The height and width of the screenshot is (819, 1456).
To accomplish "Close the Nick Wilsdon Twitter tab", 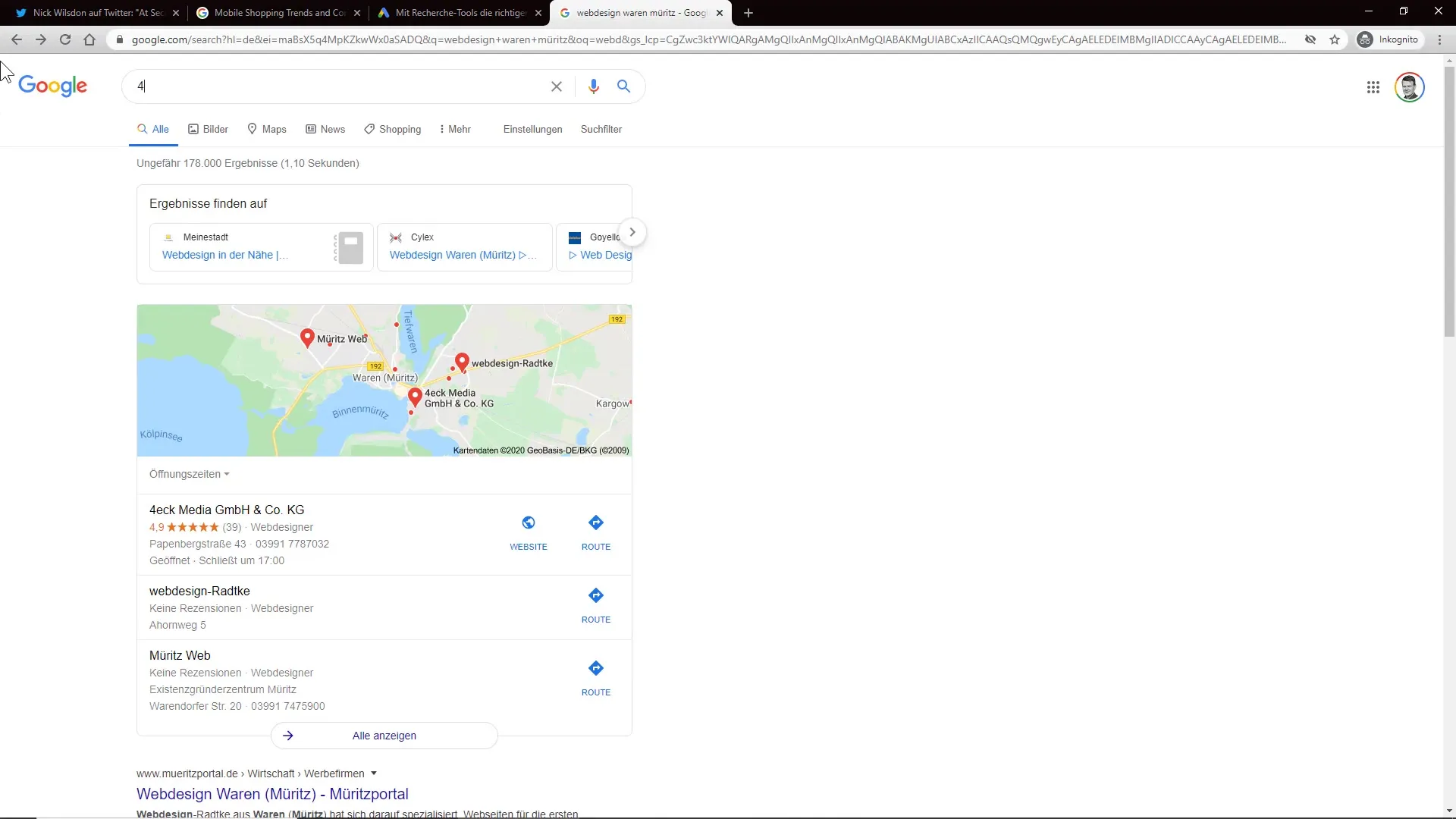I will coord(176,13).
